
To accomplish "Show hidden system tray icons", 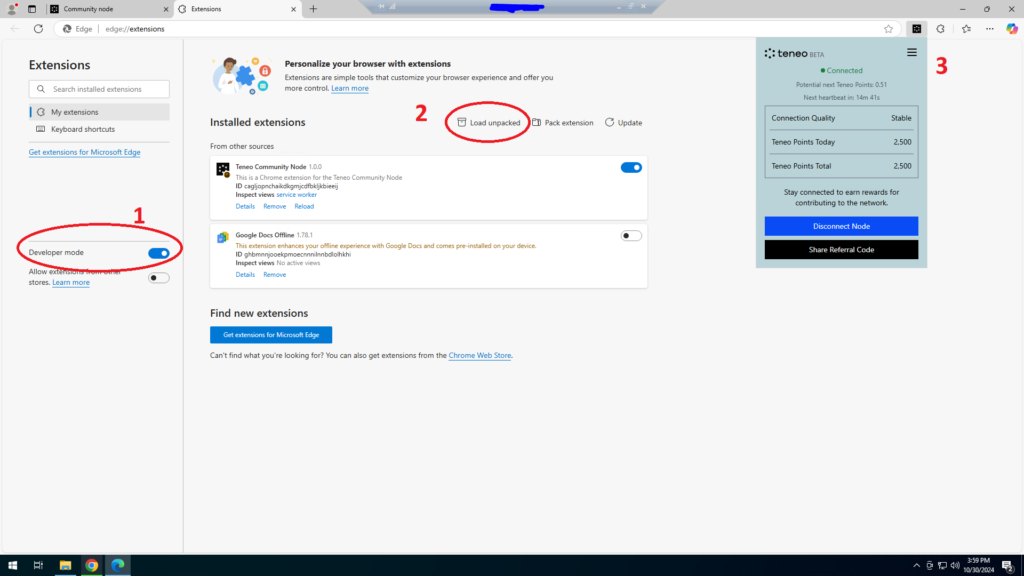I will tap(916, 566).
